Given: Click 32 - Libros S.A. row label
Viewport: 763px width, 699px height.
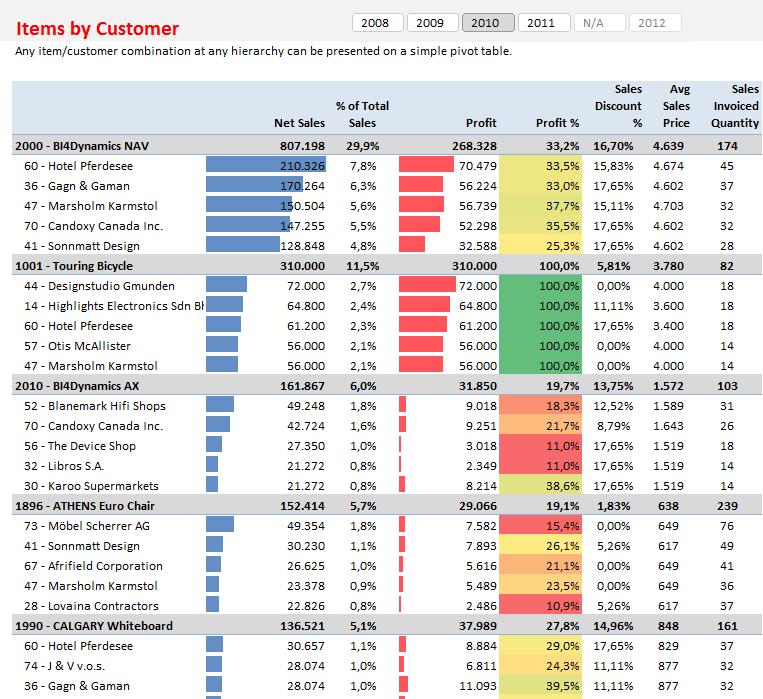Looking at the screenshot, I should [x=64, y=466].
